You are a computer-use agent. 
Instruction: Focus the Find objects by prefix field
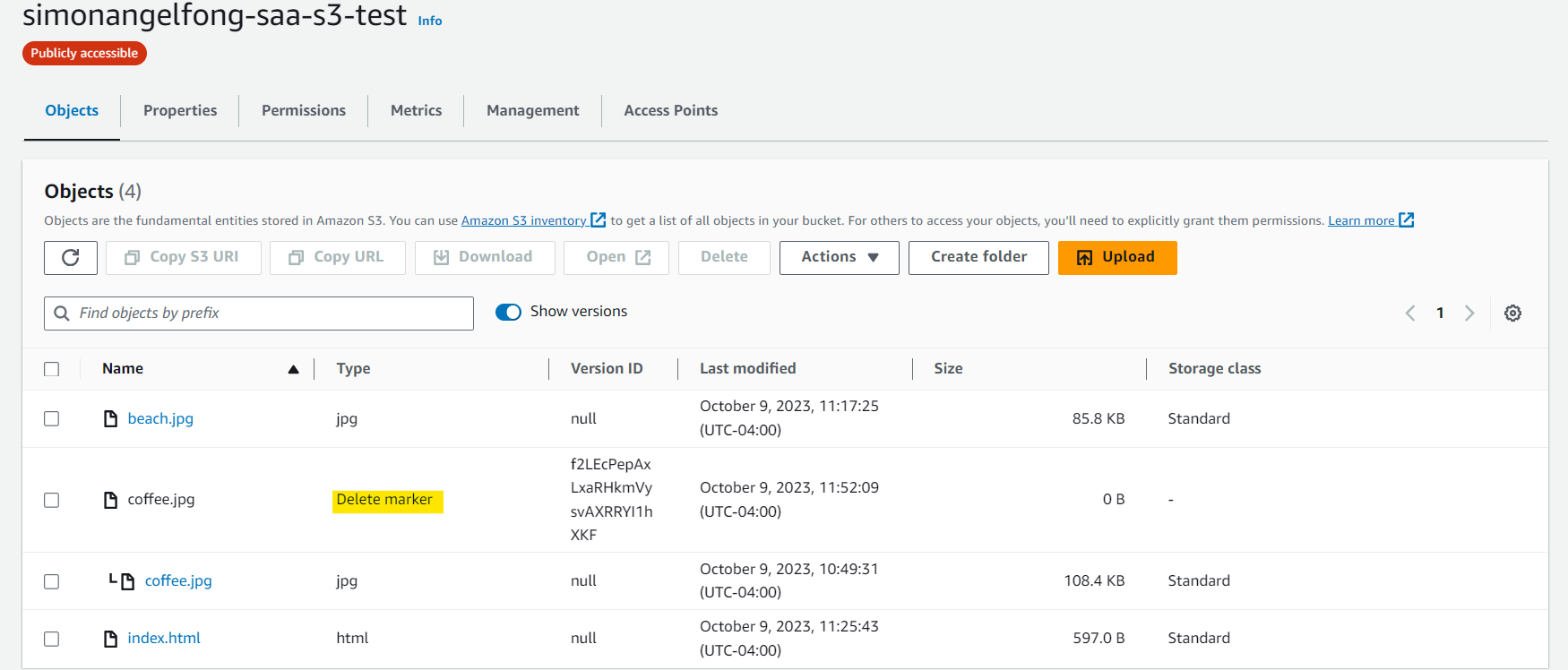coord(259,314)
